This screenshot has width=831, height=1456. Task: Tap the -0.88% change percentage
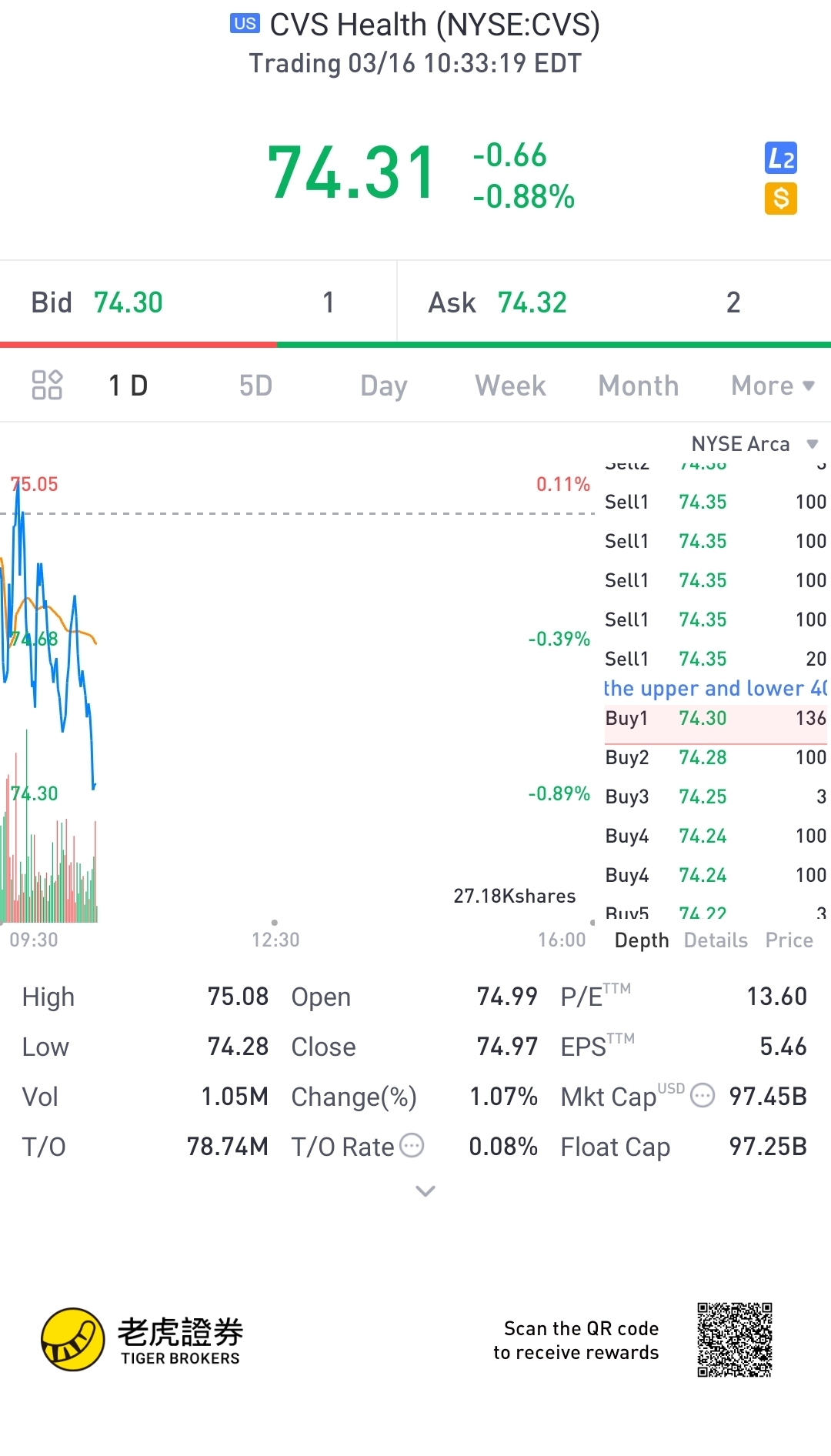(524, 197)
